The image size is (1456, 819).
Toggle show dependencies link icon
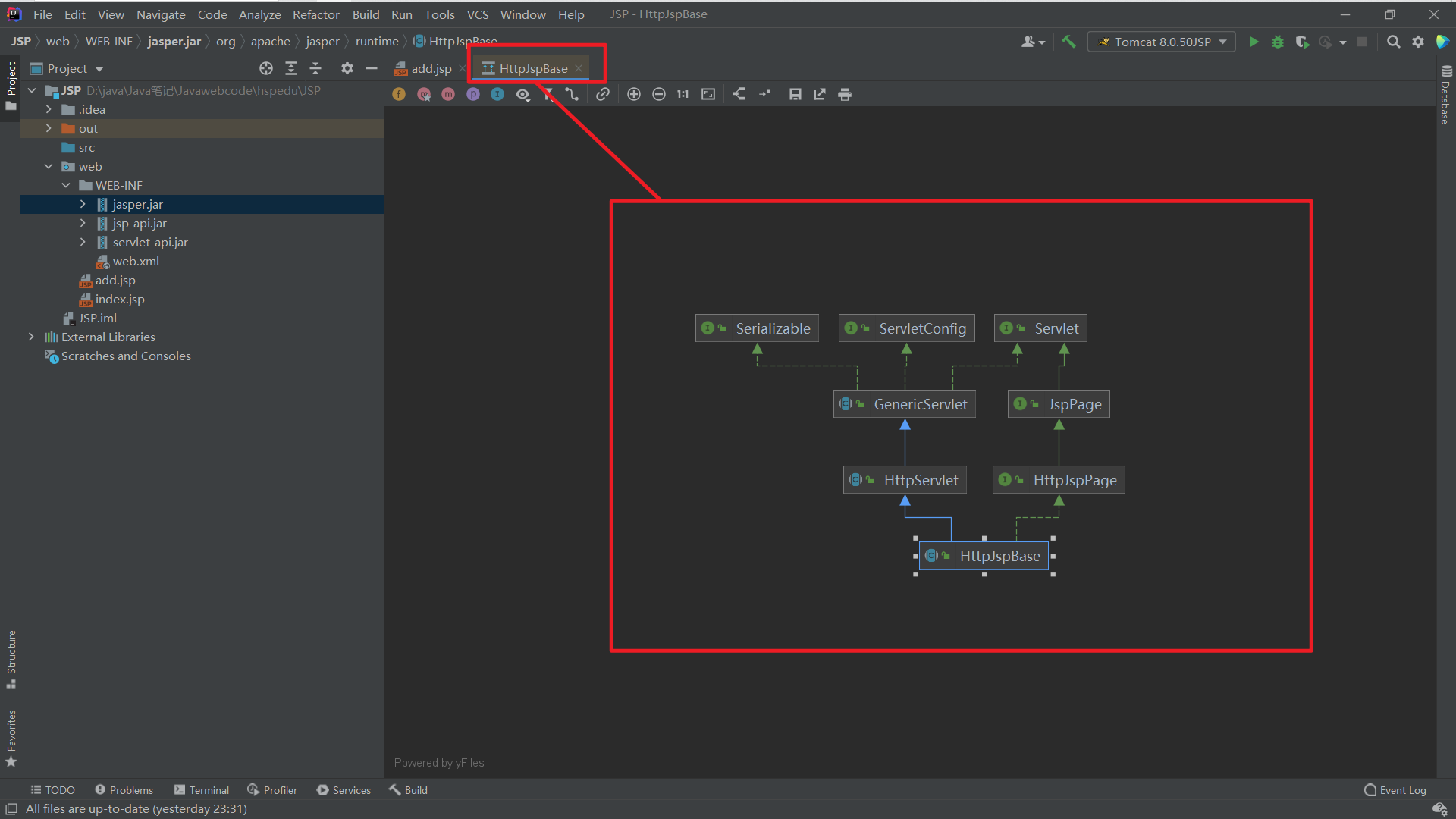pyautogui.click(x=603, y=94)
